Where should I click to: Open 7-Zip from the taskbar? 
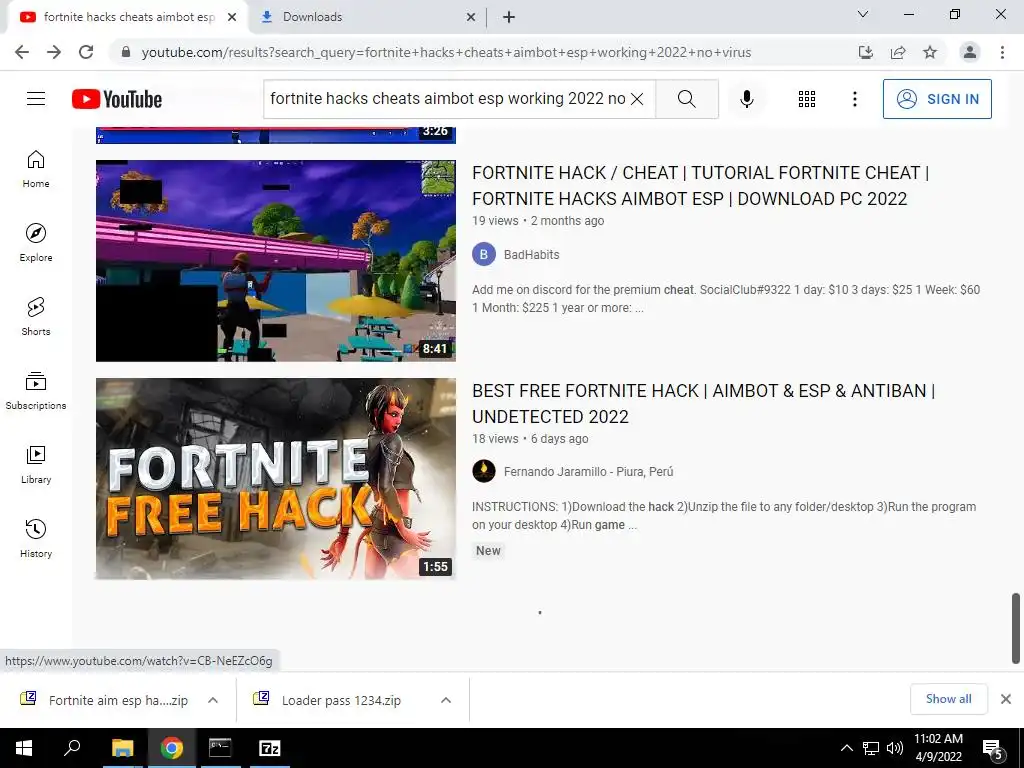pyautogui.click(x=270, y=748)
